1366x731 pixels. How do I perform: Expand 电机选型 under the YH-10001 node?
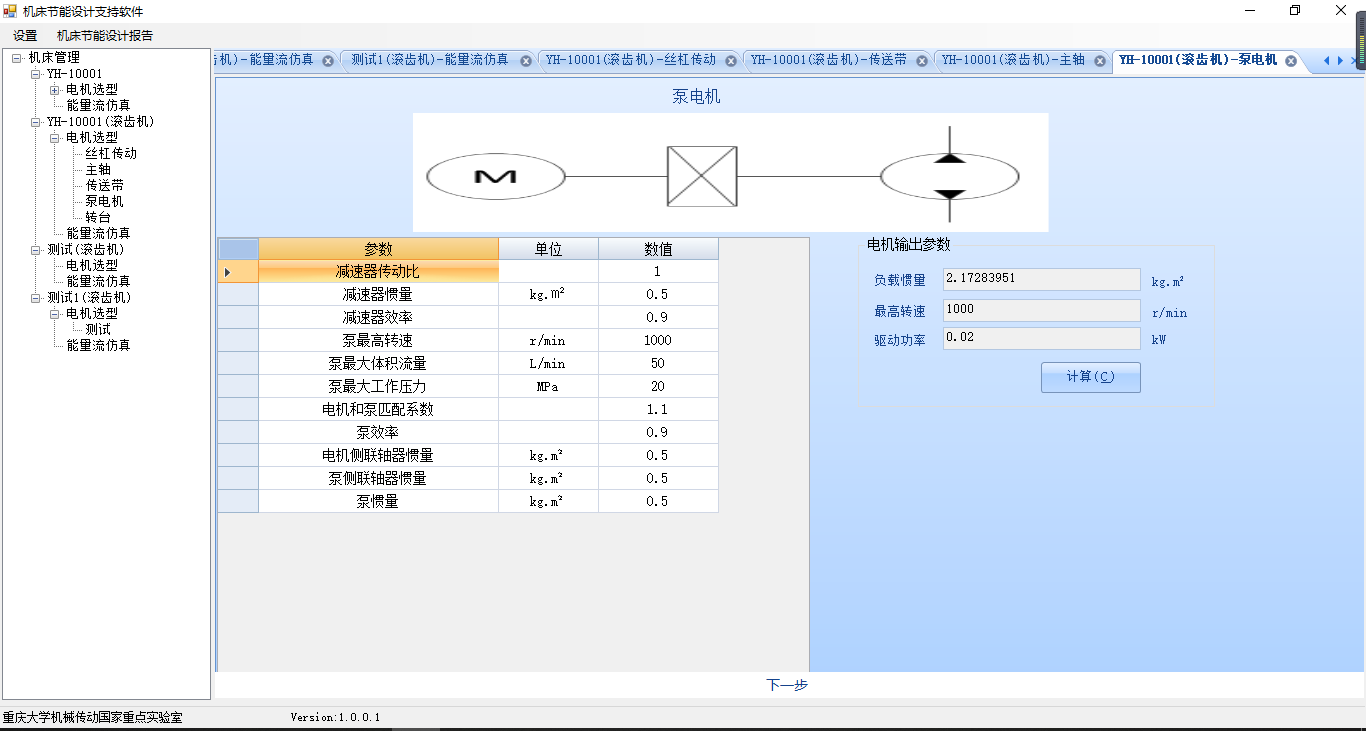click(x=55, y=90)
